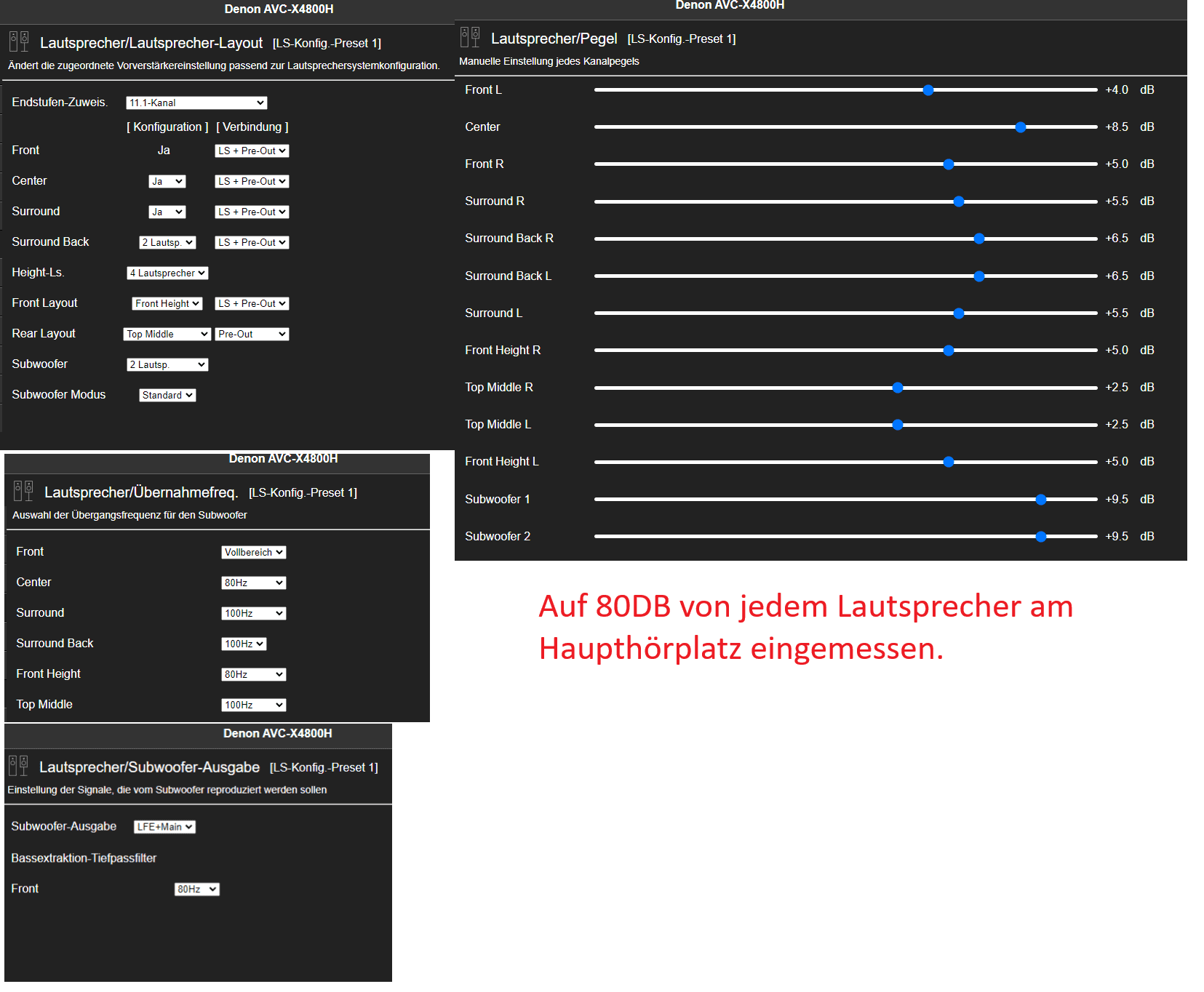Click "Manuelle Einstellung jedes Kanalpegels" description

click(x=549, y=61)
